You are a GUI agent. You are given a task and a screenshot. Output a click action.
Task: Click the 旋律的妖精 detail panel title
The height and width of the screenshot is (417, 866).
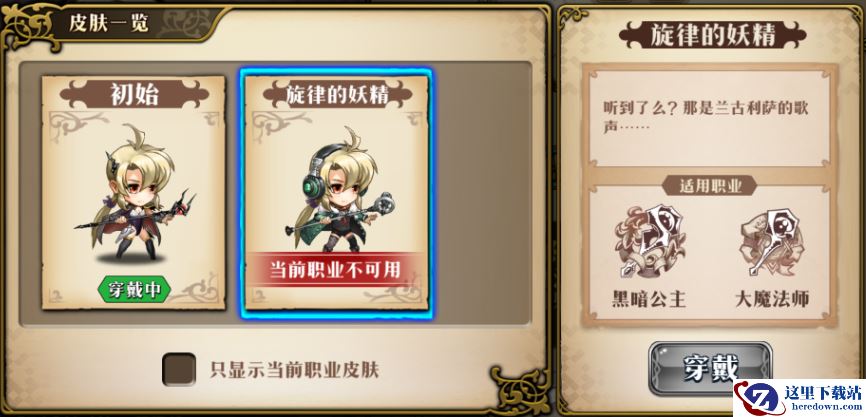(x=712, y=35)
